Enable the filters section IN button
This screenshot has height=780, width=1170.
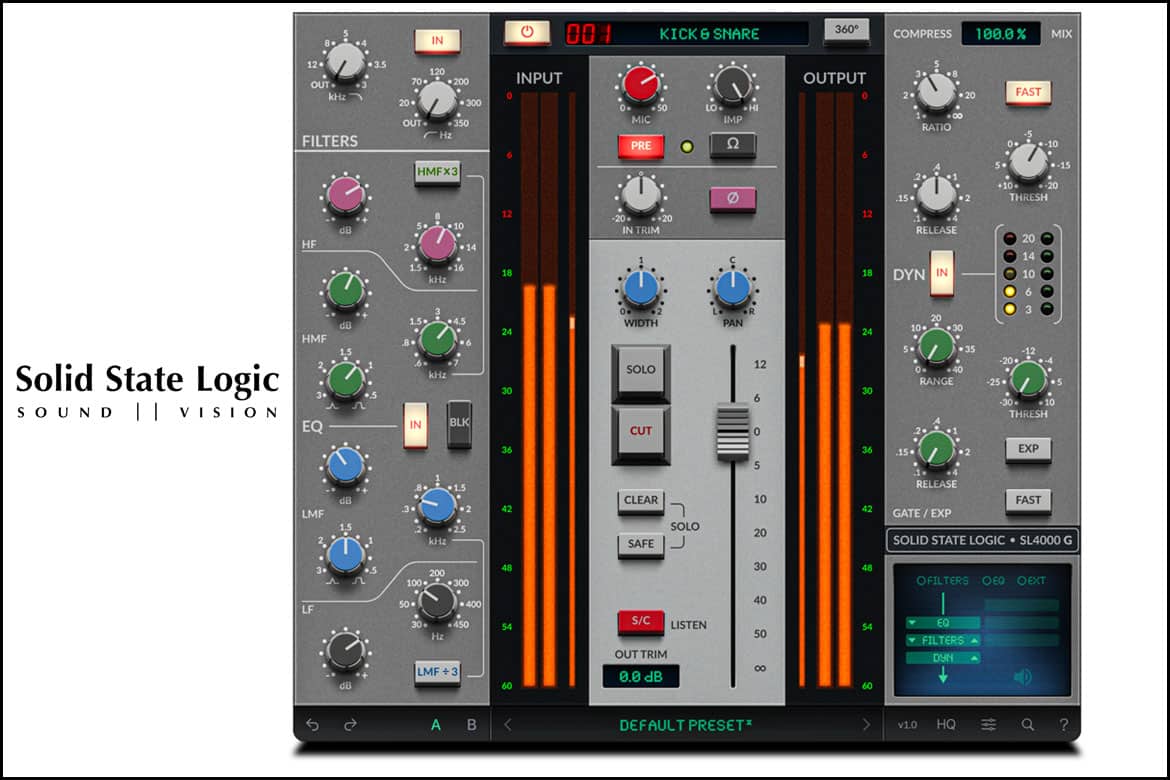tap(437, 41)
